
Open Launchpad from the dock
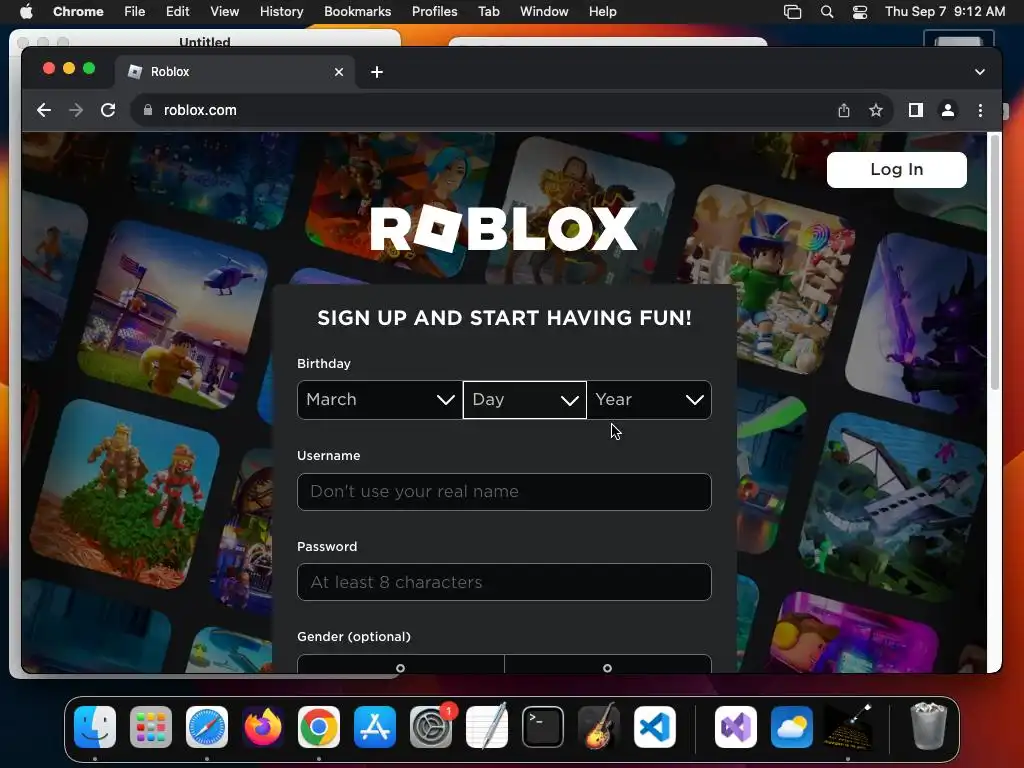click(151, 727)
